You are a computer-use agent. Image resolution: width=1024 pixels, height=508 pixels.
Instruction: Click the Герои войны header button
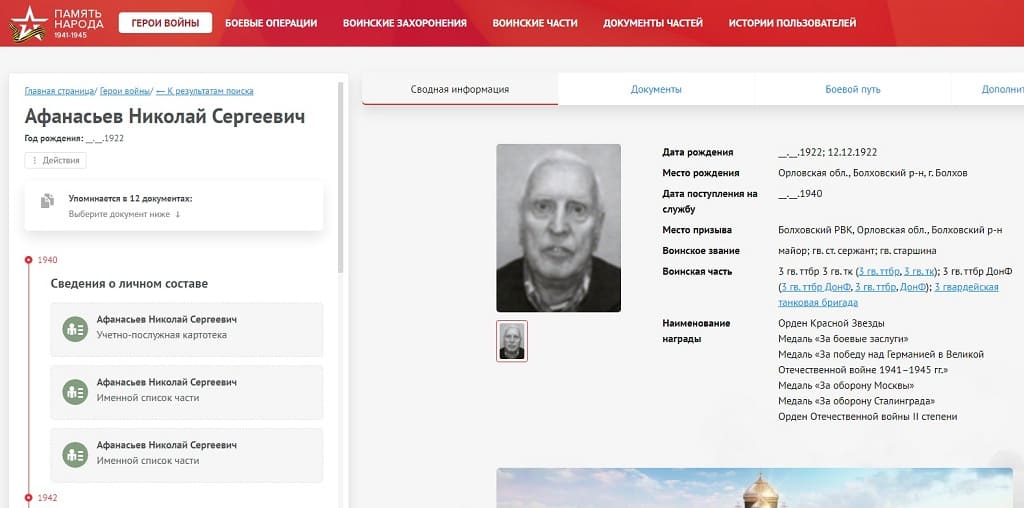(x=165, y=23)
